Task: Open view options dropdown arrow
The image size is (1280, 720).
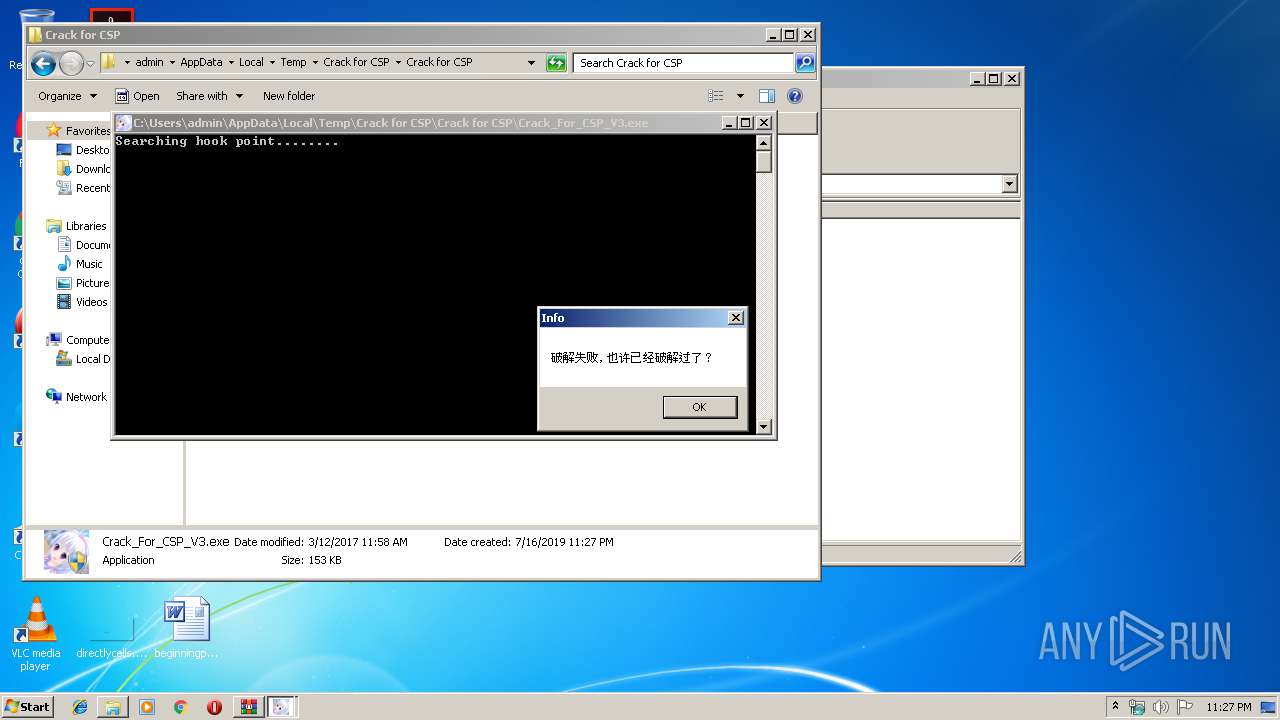Action: click(x=740, y=96)
